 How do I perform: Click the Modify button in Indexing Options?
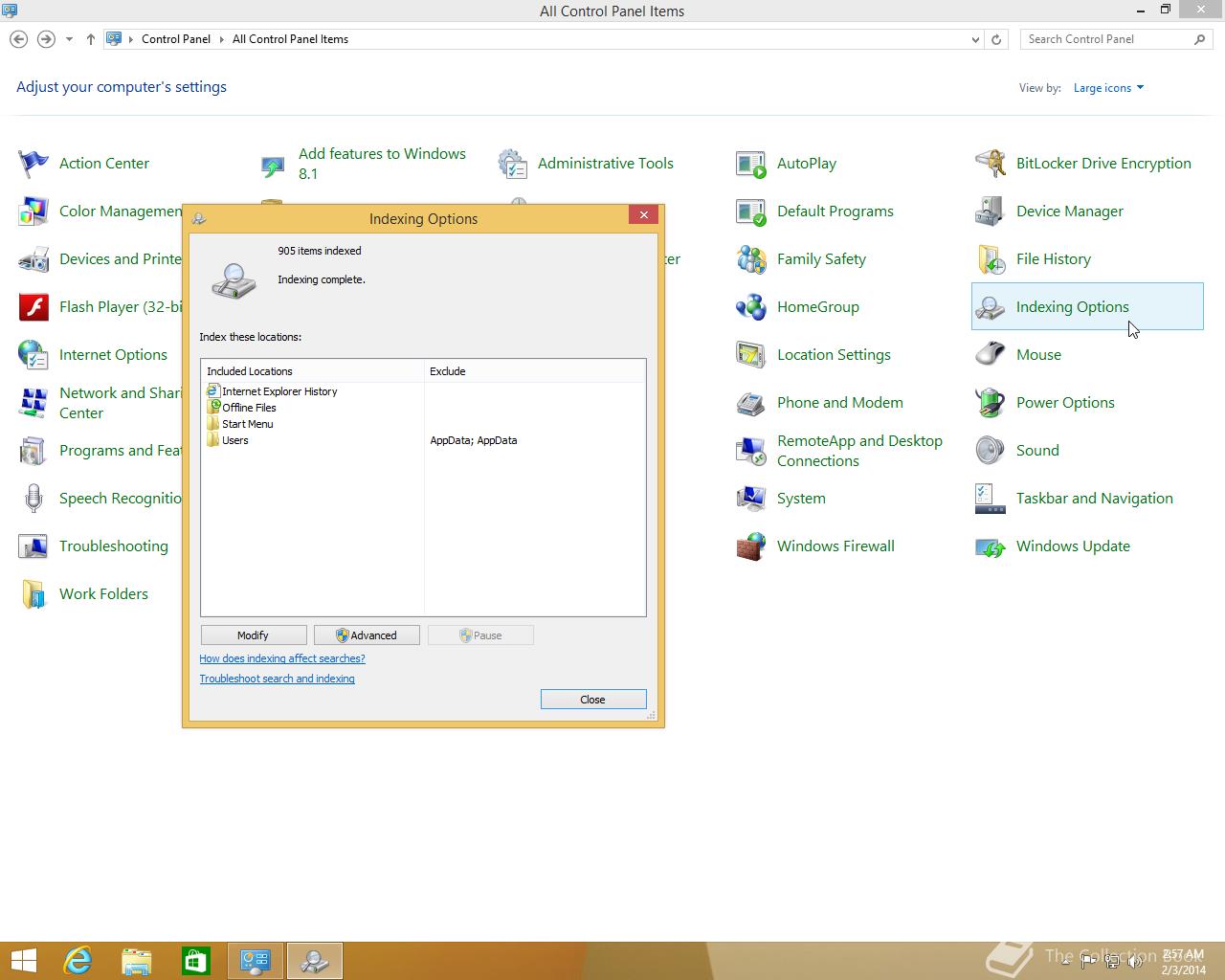click(254, 635)
